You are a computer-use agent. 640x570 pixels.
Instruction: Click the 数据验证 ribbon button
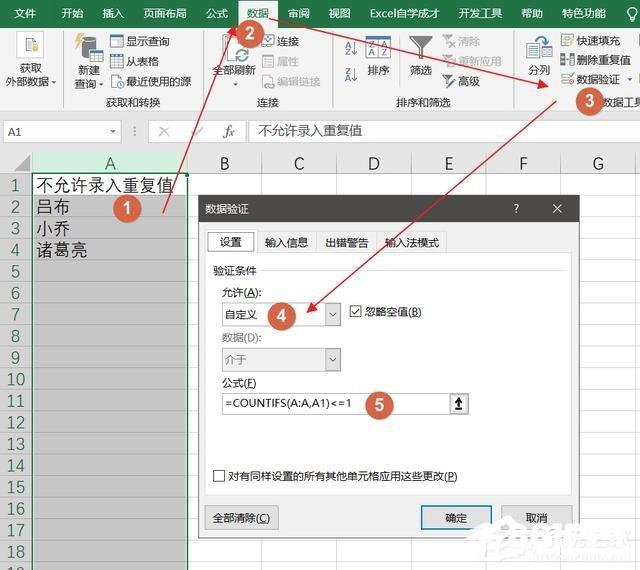tap(591, 79)
